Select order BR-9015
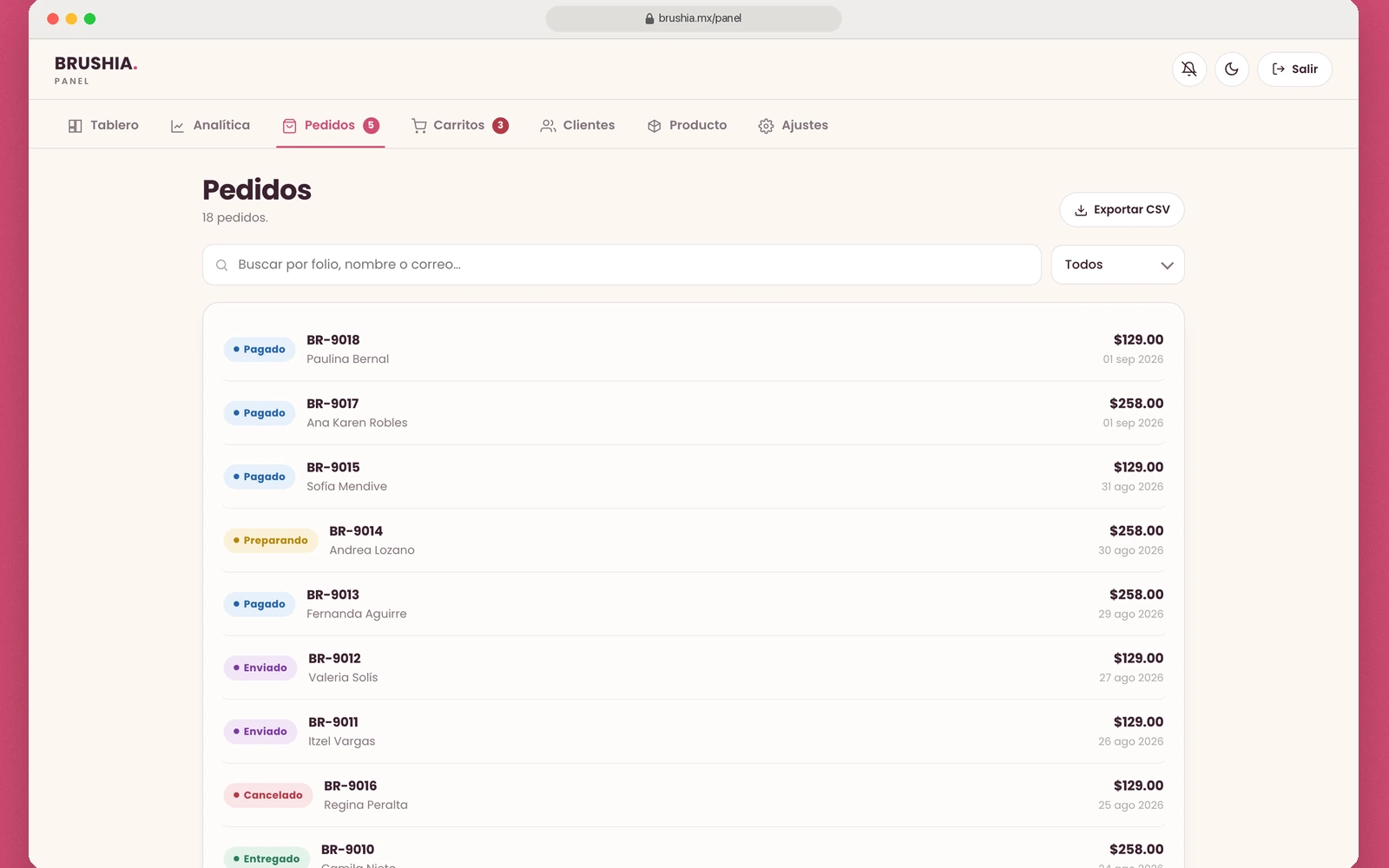The height and width of the screenshot is (868, 1389). [x=694, y=477]
